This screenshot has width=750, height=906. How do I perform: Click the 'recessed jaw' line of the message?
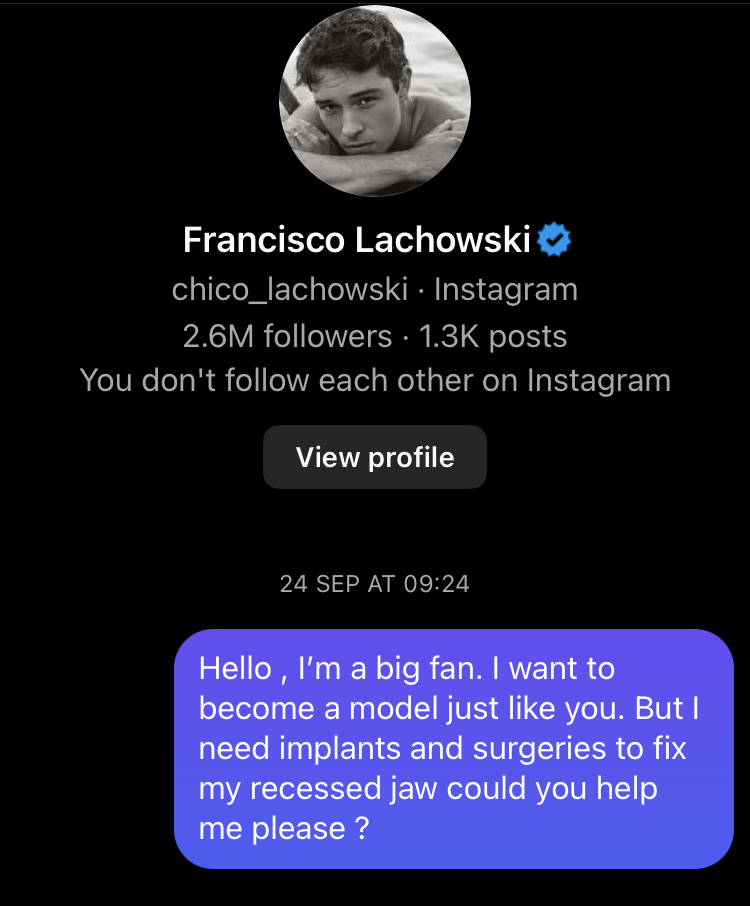click(x=427, y=789)
